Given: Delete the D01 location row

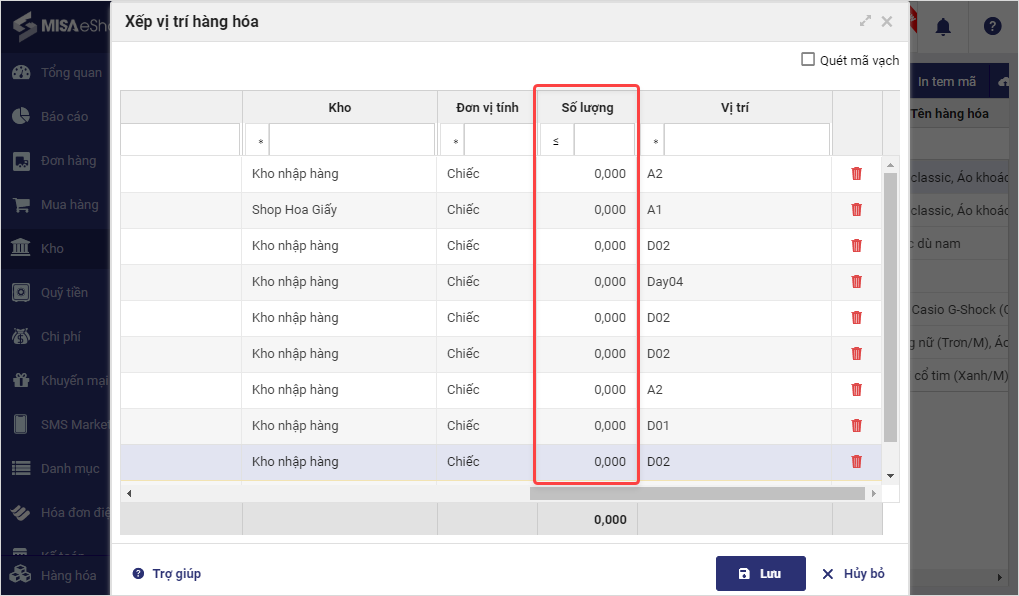Looking at the screenshot, I should 856,426.
